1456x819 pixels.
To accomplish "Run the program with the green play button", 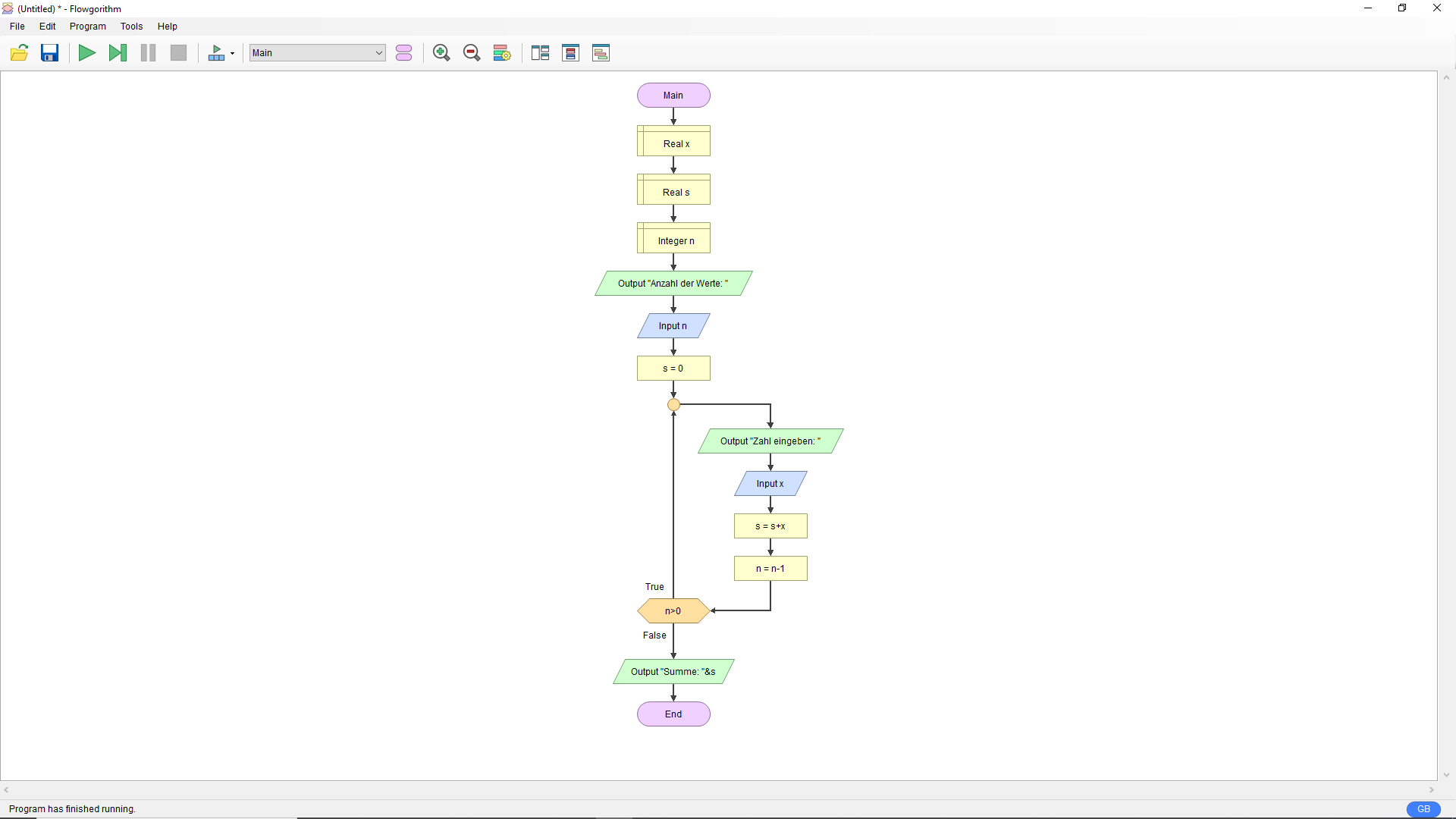I will coord(87,53).
